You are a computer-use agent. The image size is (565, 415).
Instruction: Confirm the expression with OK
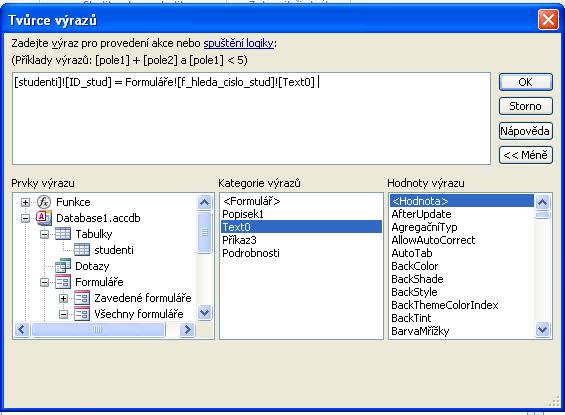pyautogui.click(x=526, y=82)
